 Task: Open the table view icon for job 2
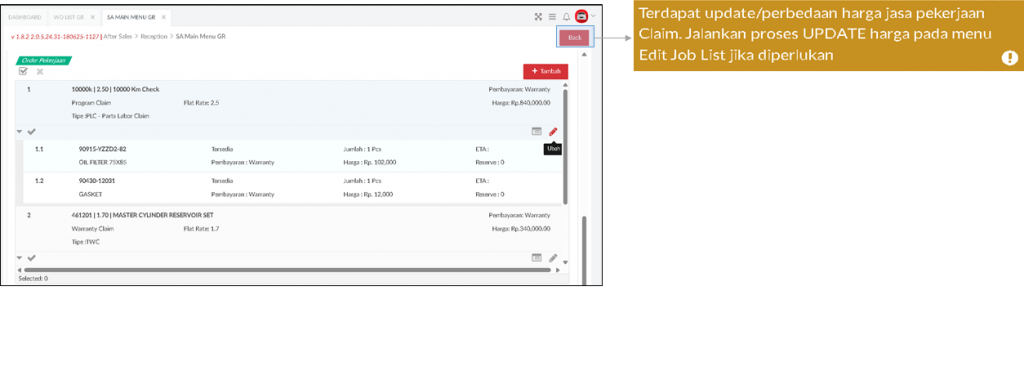click(536, 258)
